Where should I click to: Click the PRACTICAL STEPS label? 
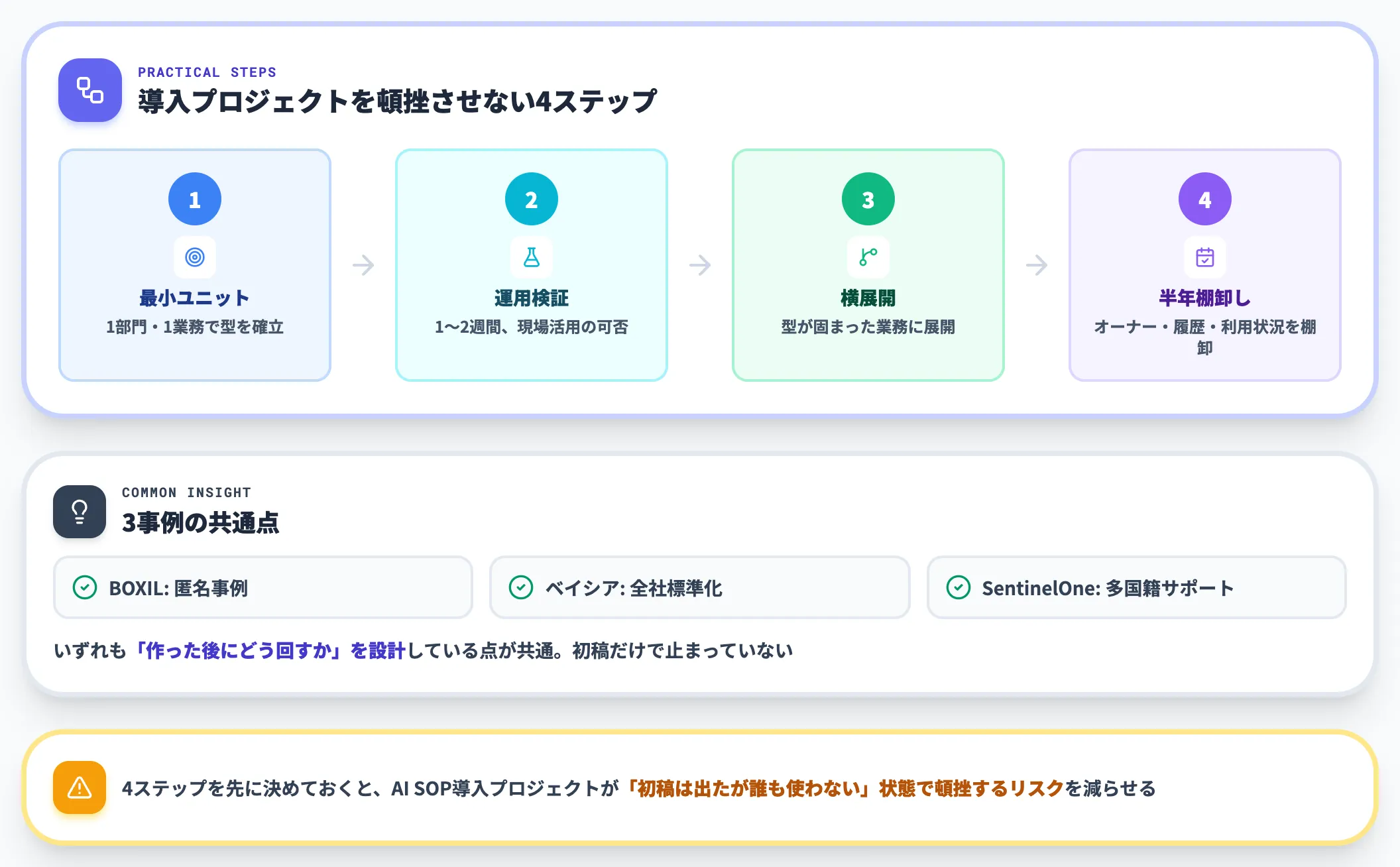207,72
